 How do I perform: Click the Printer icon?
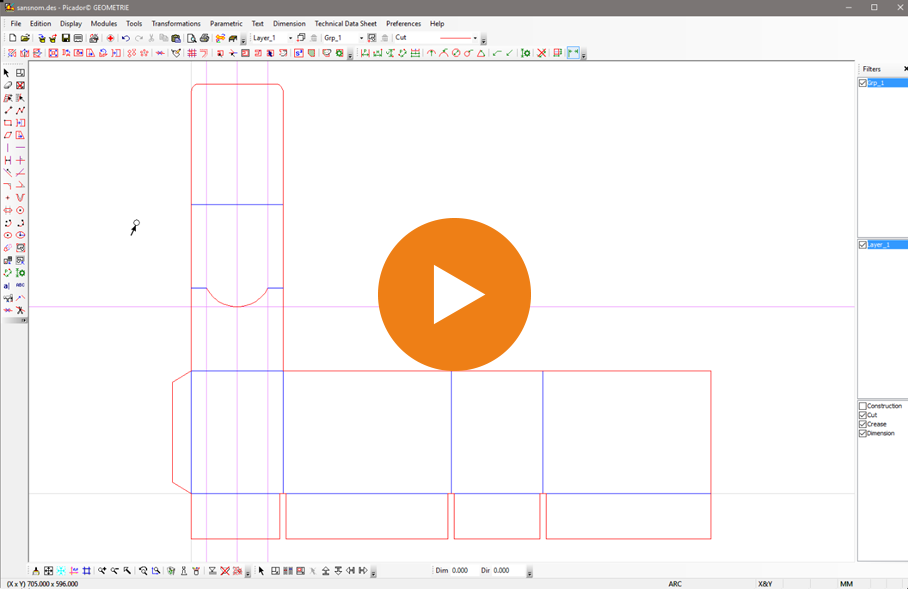204,38
